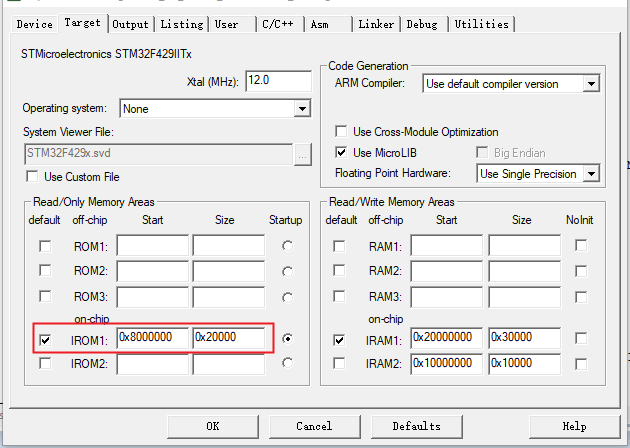
Task: Go to the Debug tab
Action: point(422,24)
